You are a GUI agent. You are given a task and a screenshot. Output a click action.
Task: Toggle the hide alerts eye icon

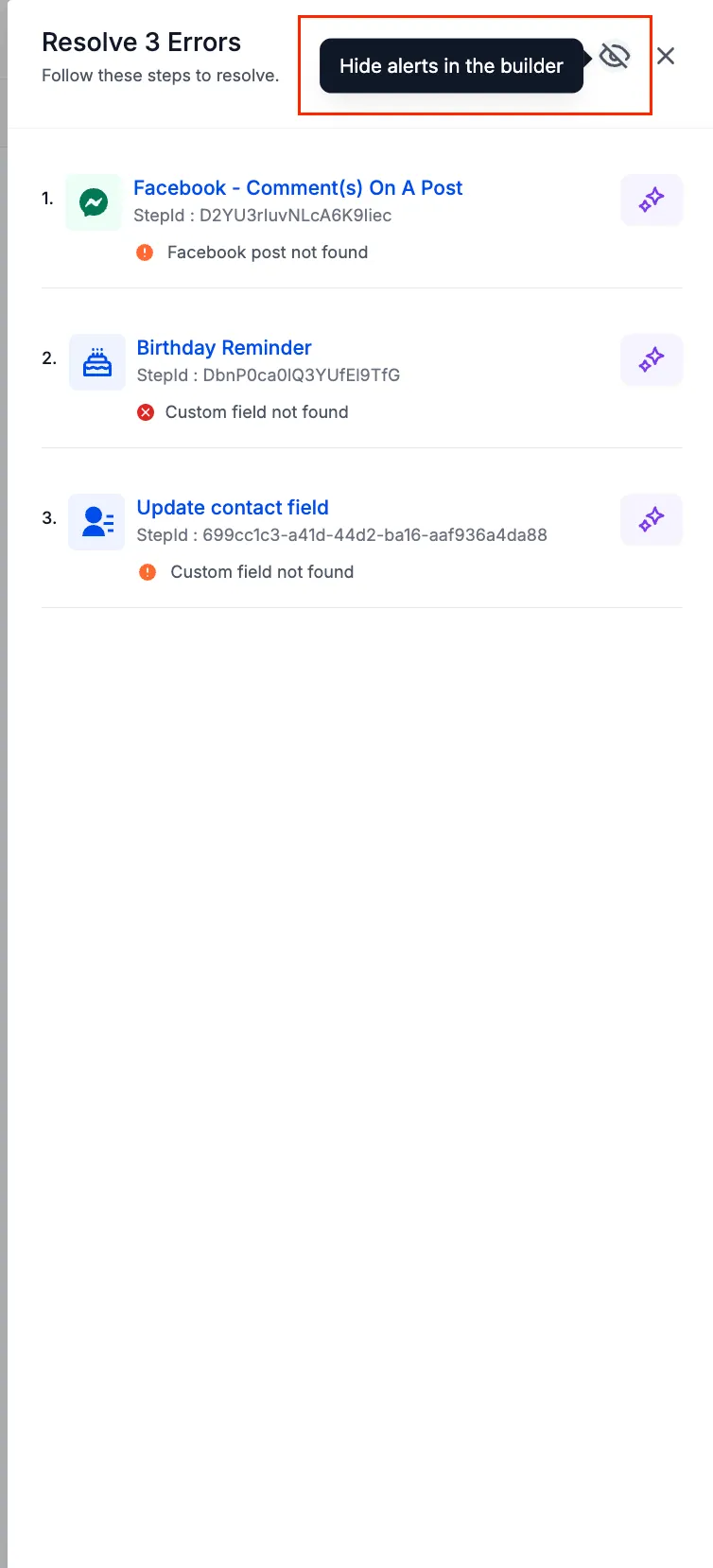(x=615, y=57)
